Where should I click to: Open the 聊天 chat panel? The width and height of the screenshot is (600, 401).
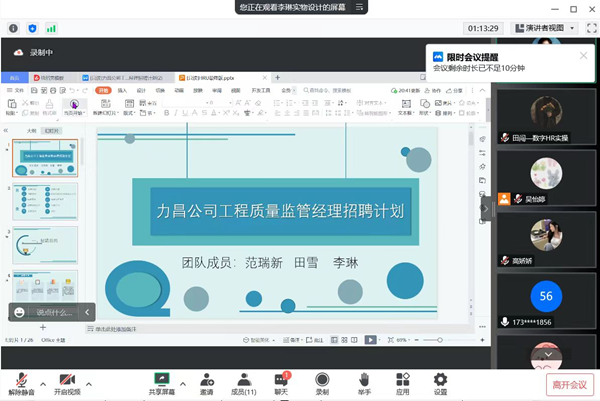tap(282, 381)
